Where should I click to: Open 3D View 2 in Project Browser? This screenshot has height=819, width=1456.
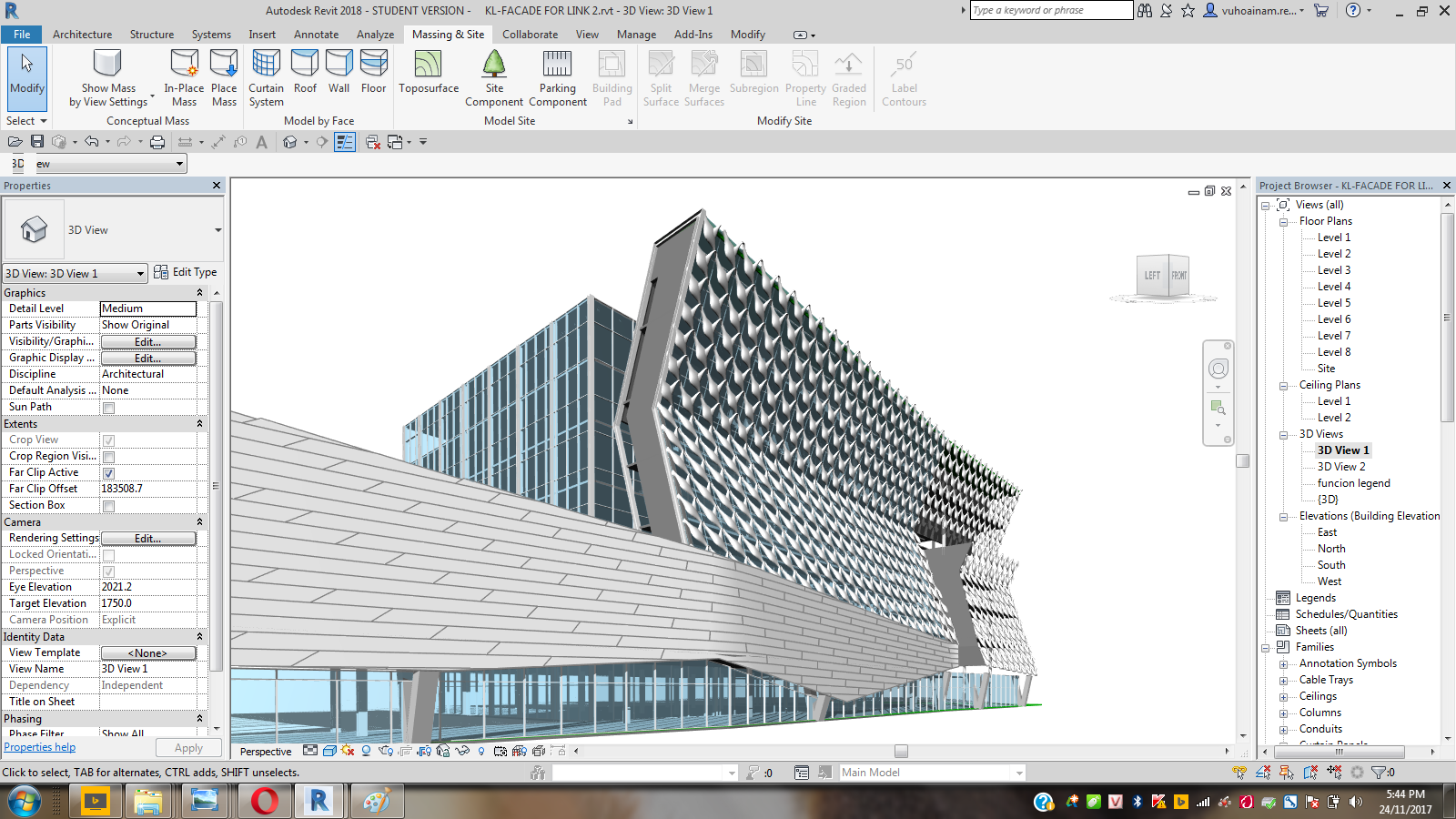coord(1341,467)
